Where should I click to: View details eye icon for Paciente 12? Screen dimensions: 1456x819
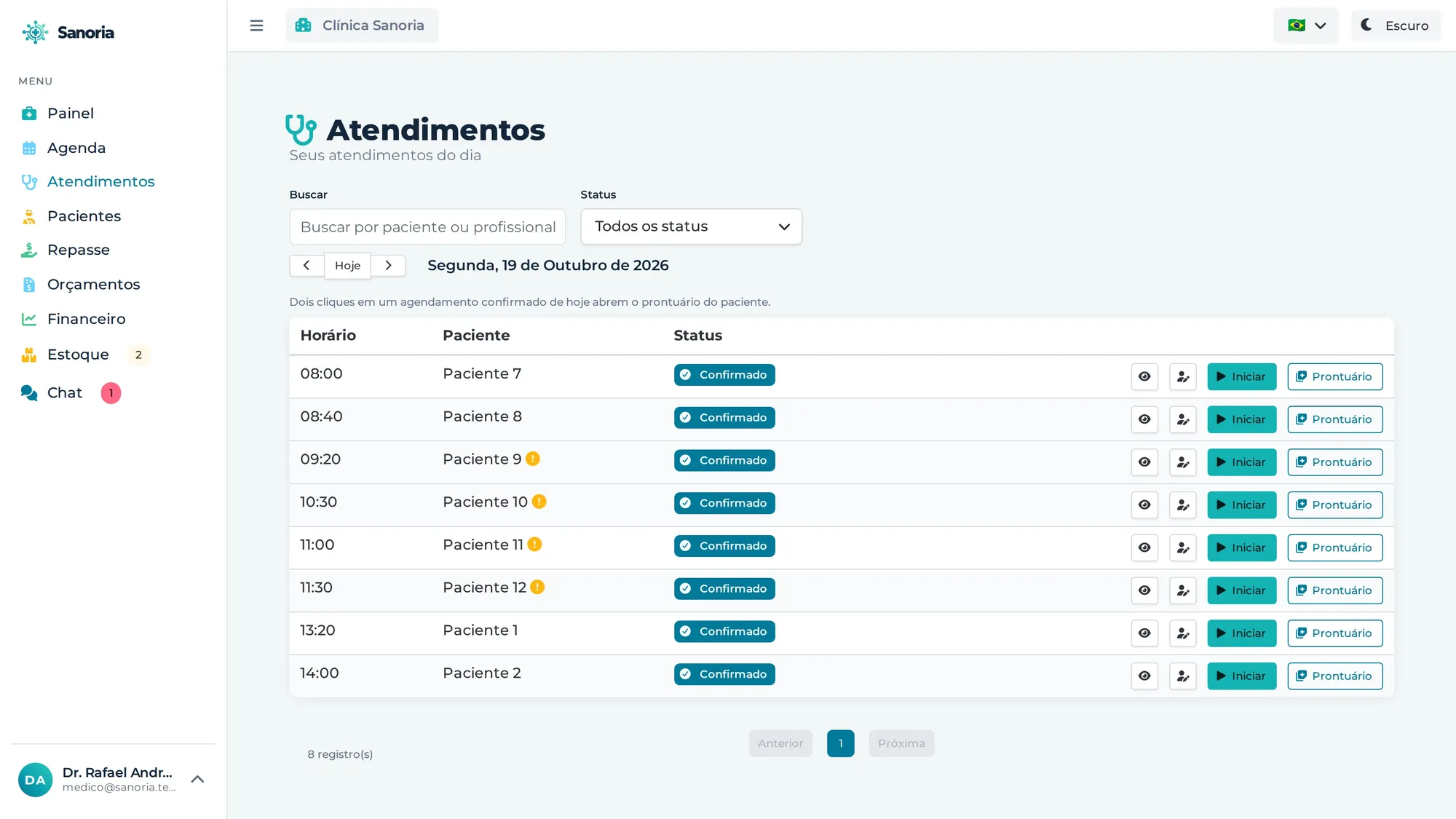tap(1144, 590)
